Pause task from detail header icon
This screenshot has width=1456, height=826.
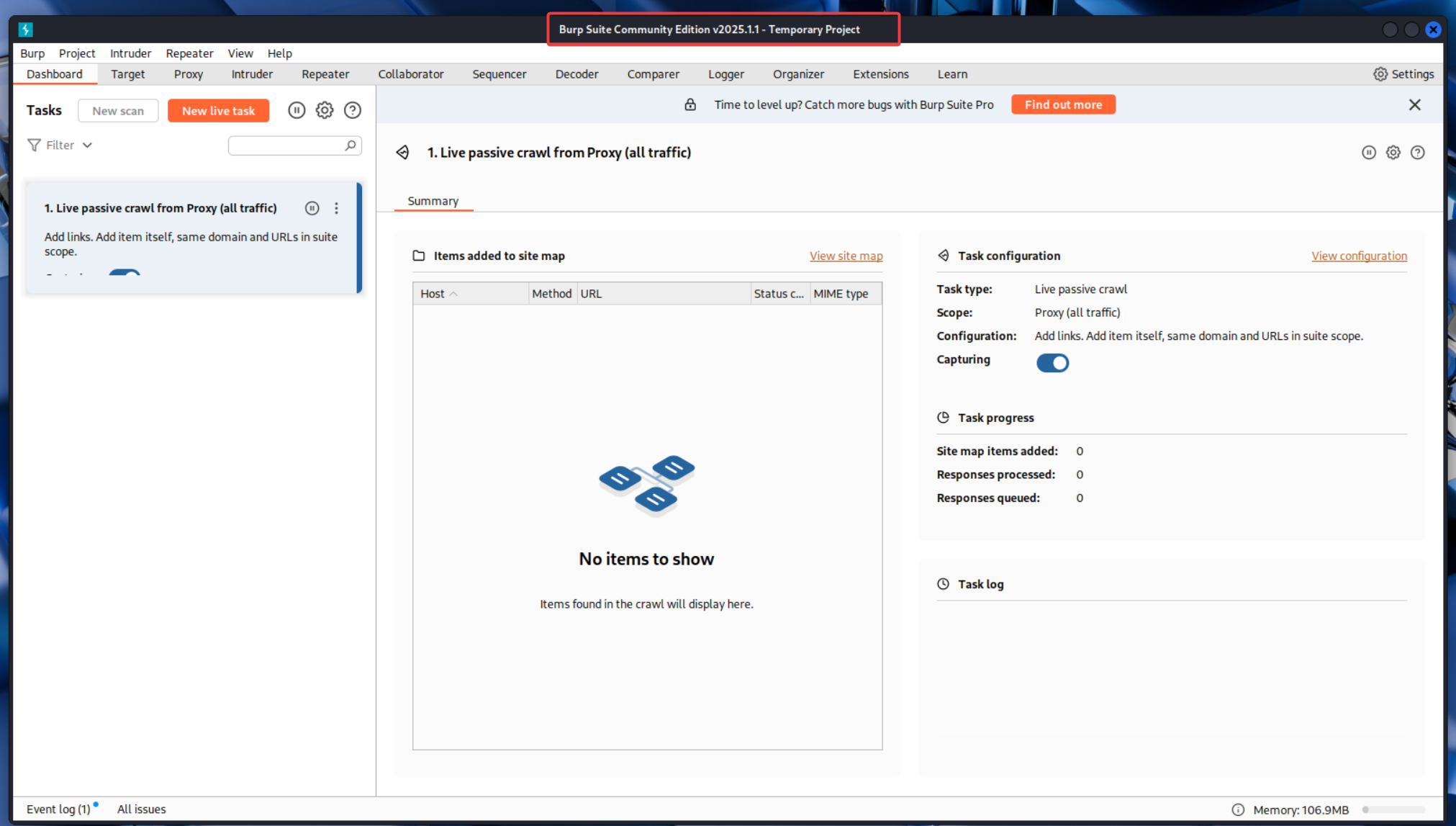[x=1369, y=153]
